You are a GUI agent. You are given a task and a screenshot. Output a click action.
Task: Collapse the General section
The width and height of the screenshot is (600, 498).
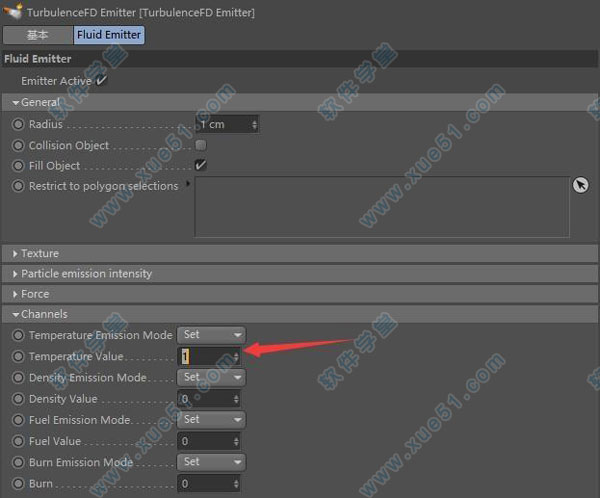[x=16, y=103]
